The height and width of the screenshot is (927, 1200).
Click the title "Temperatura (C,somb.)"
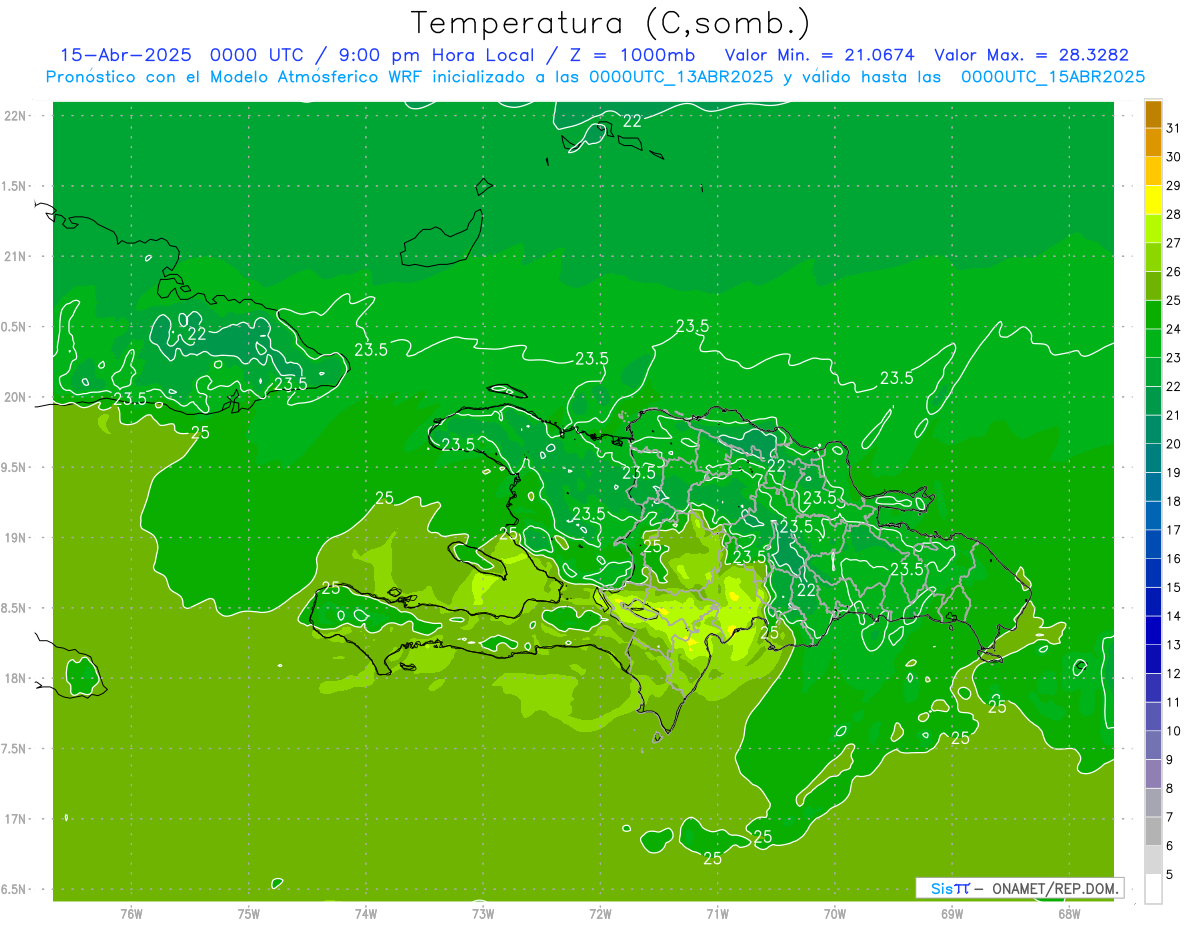tap(611, 23)
